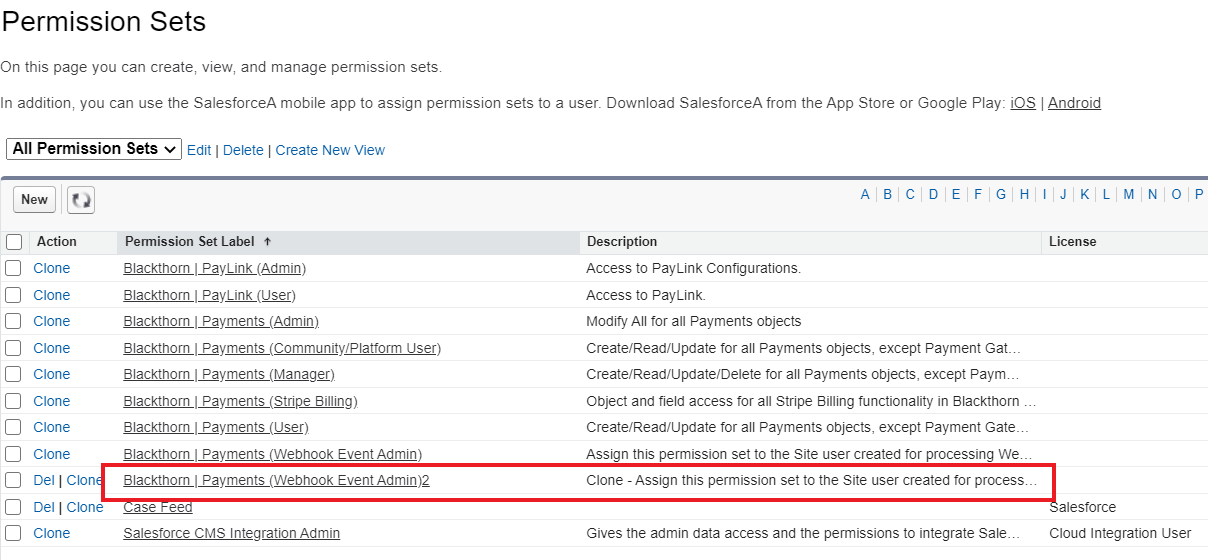The height and width of the screenshot is (560, 1208).
Task: Delete the Webhook Event Admin)2 permission set
Action: (x=44, y=480)
